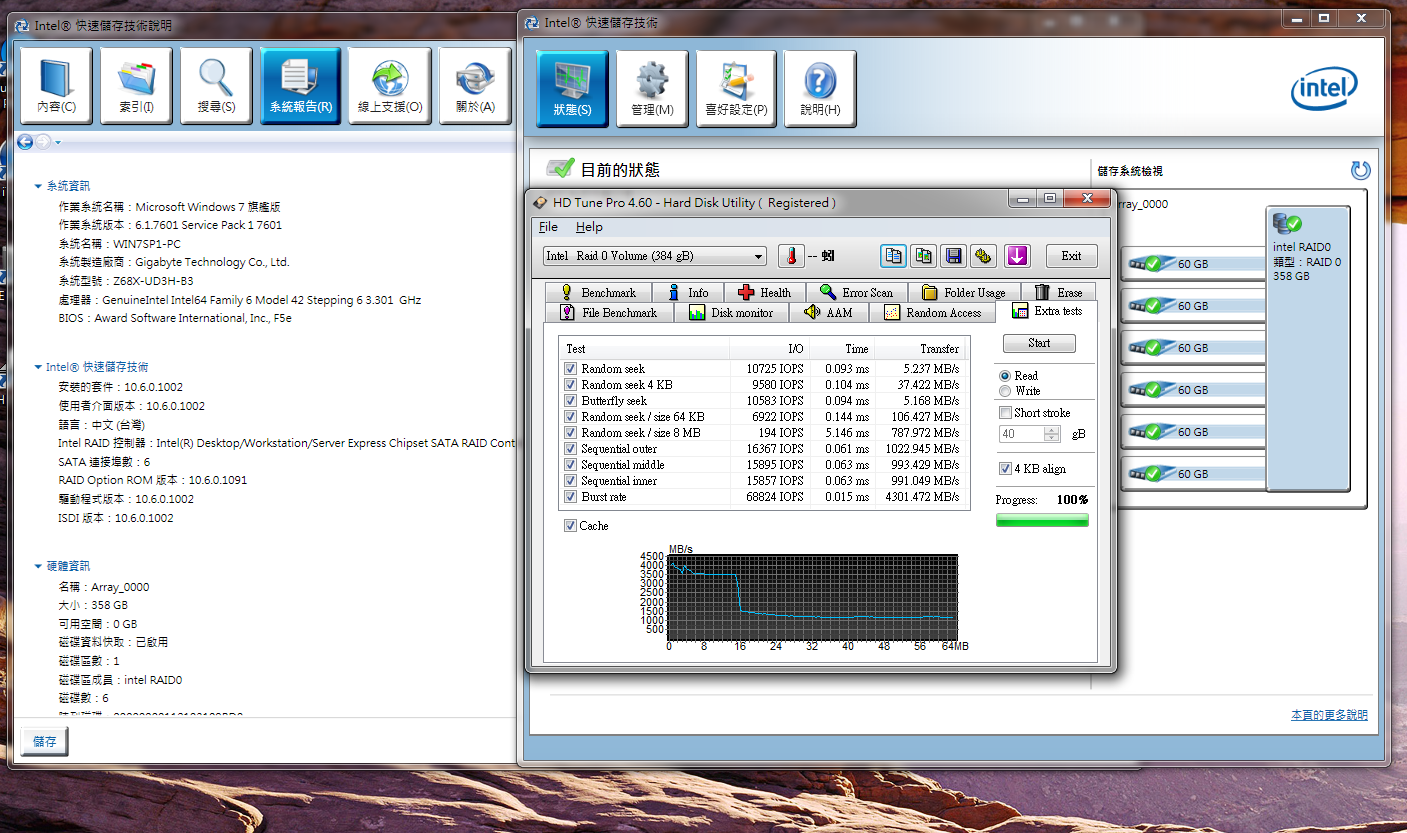Uncheck the Random seek 4 KB test
Screen dimensions: 1407x833
tap(570, 385)
